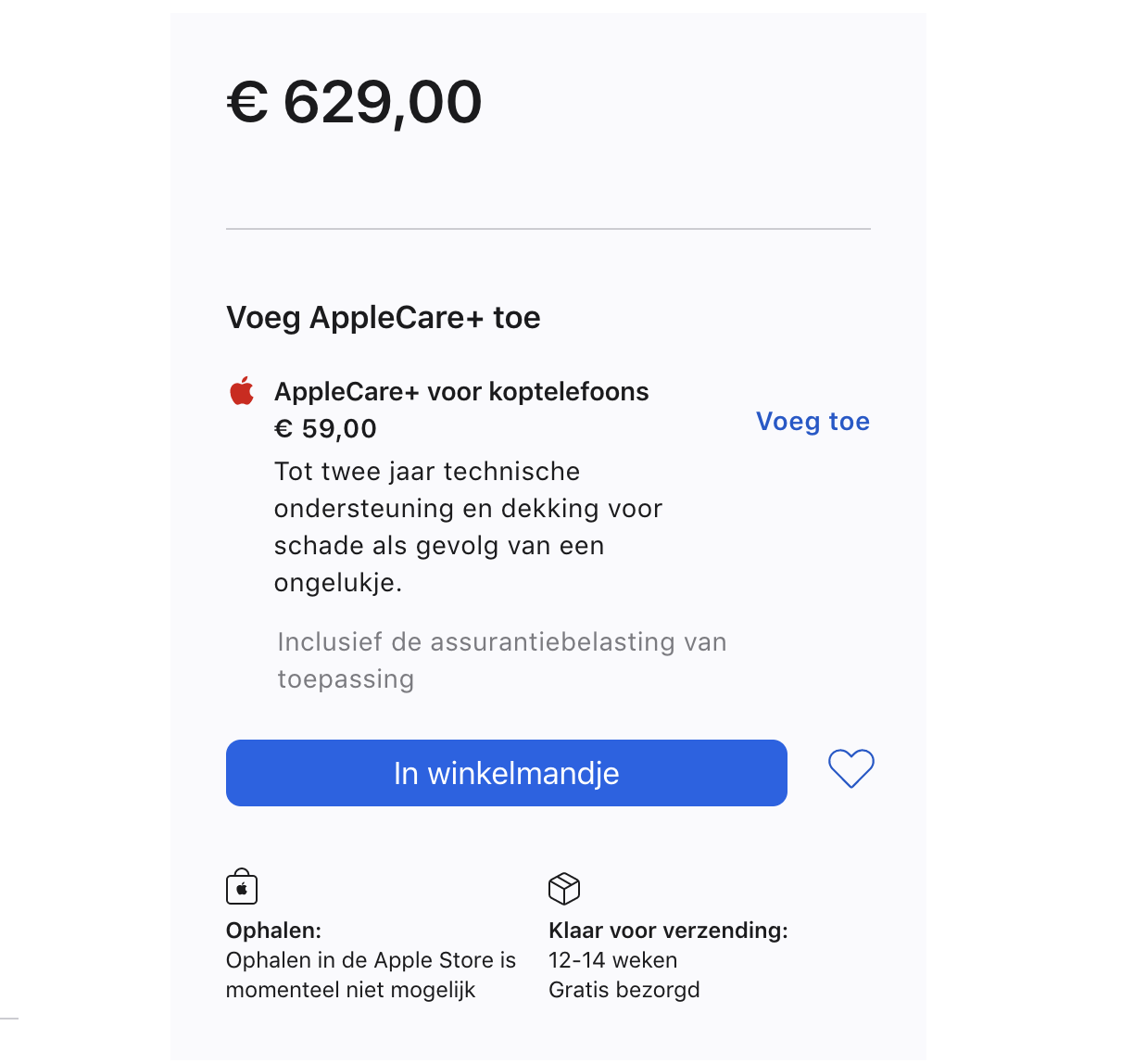Click the Ophalen: label
This screenshot has width=1134, height=1064.
273,931
